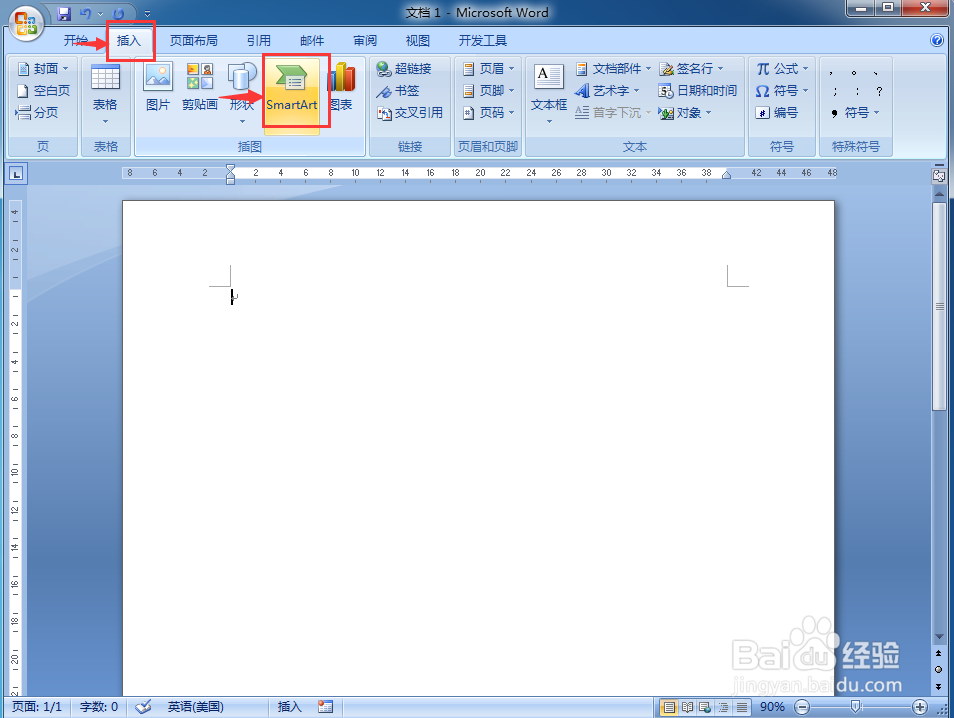Click the tab stop selector button
This screenshot has width=954, height=718.
(16, 175)
